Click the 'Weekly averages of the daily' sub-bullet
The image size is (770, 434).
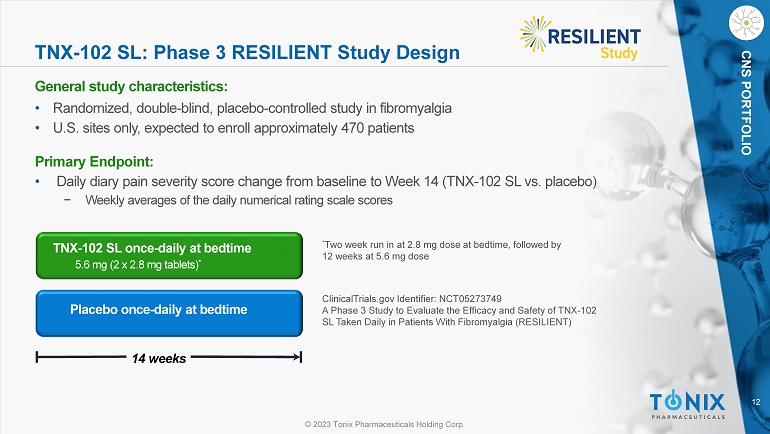239,200
